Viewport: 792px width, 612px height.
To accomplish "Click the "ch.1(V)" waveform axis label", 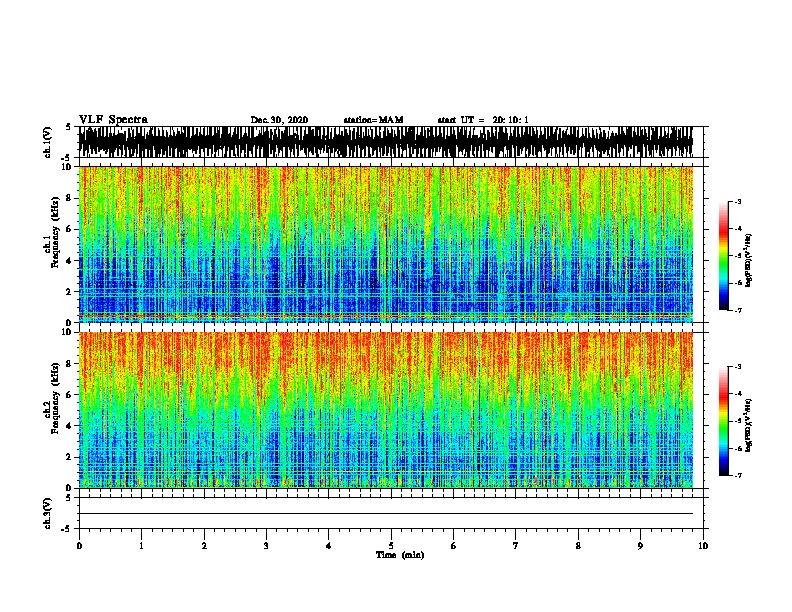I will point(48,142).
